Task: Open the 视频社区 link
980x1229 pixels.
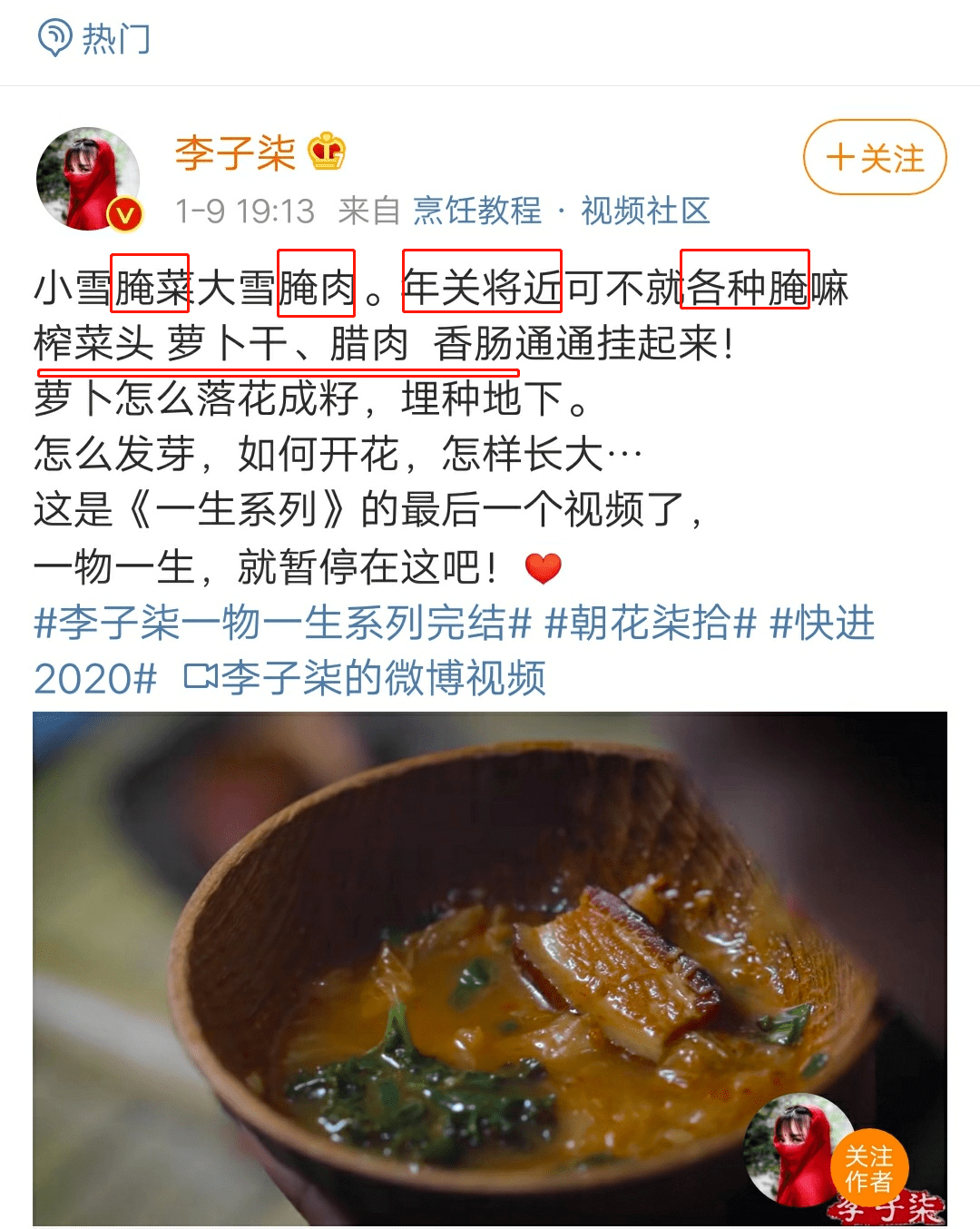Action: pyautogui.click(x=645, y=211)
